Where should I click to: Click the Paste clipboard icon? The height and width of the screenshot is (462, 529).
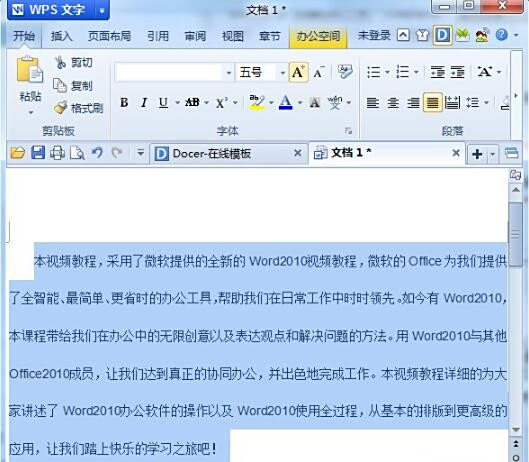tap(30, 70)
